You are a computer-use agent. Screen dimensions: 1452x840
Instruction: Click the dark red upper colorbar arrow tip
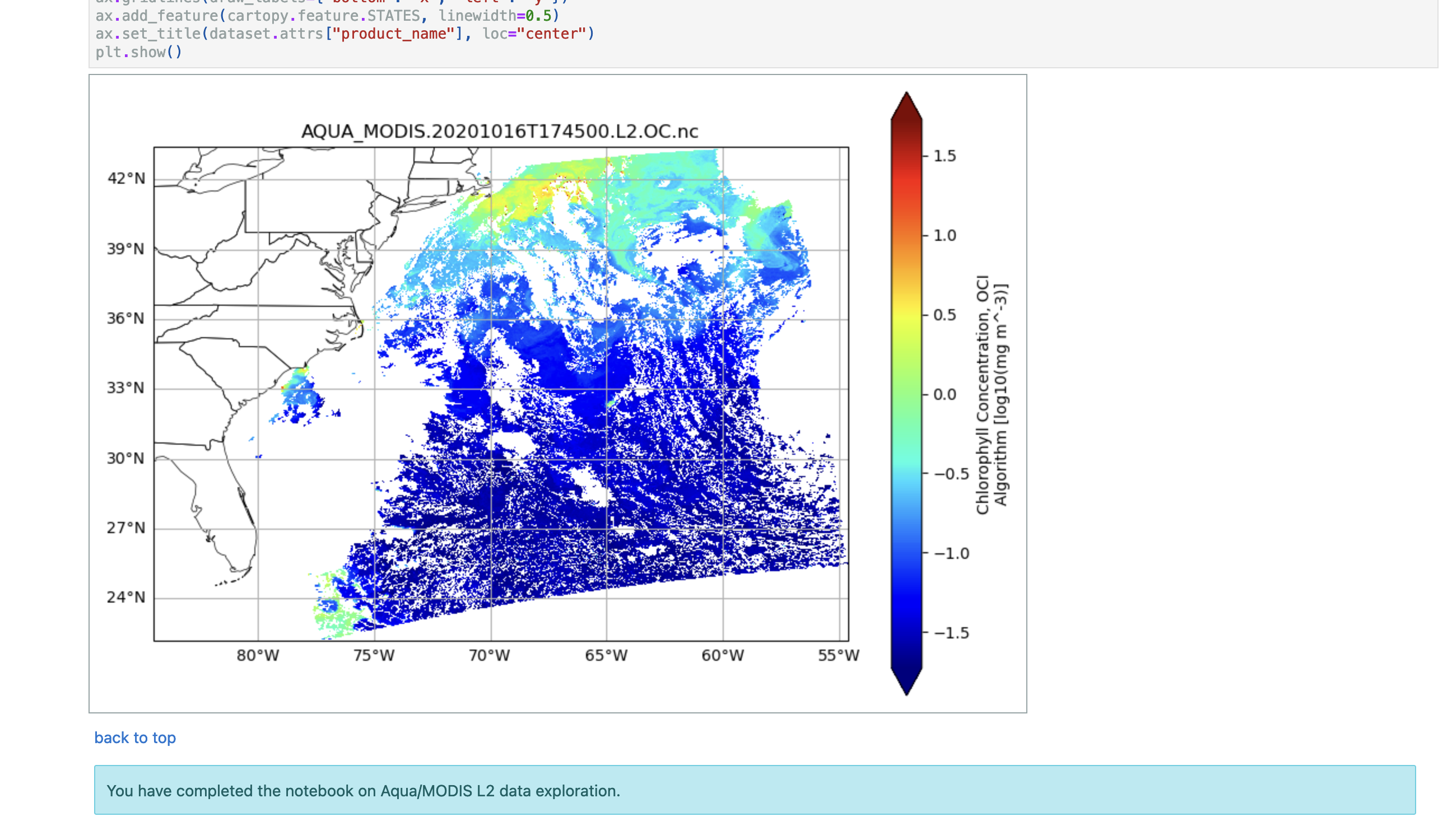(x=906, y=106)
